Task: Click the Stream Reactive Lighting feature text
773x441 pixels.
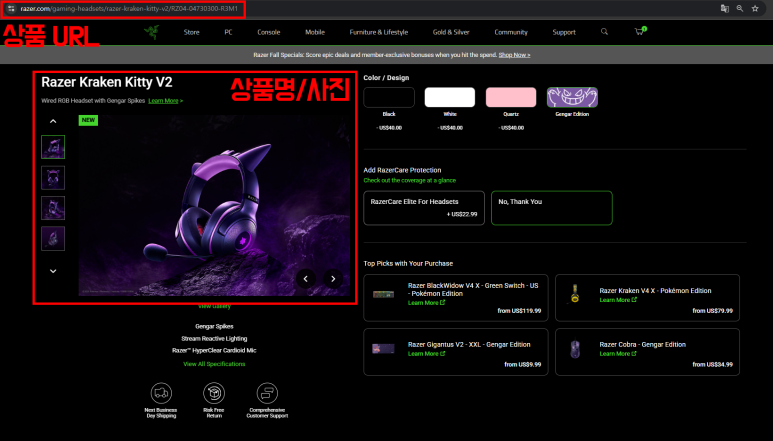Action: [x=214, y=339]
